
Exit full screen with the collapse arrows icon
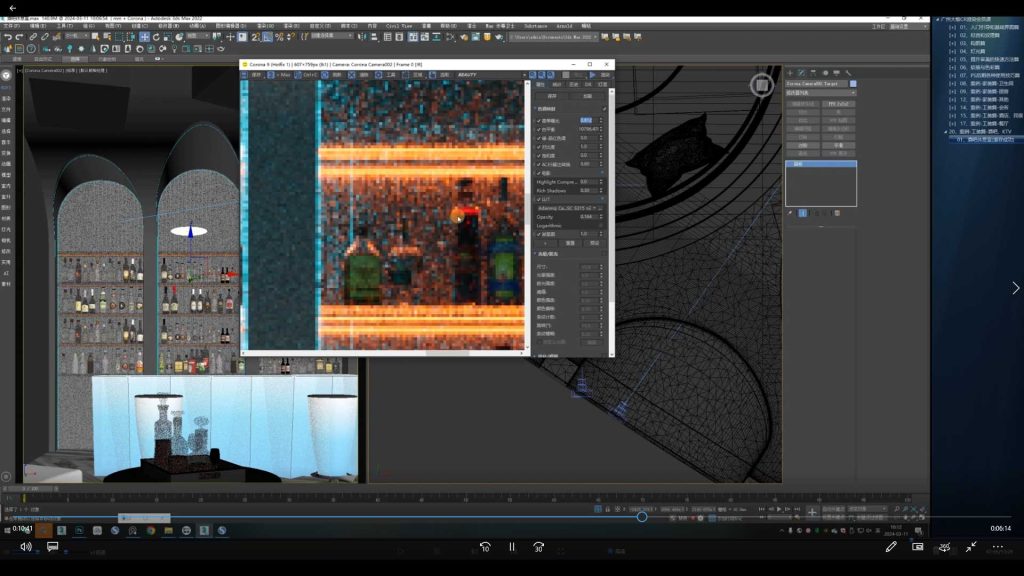coord(971,547)
